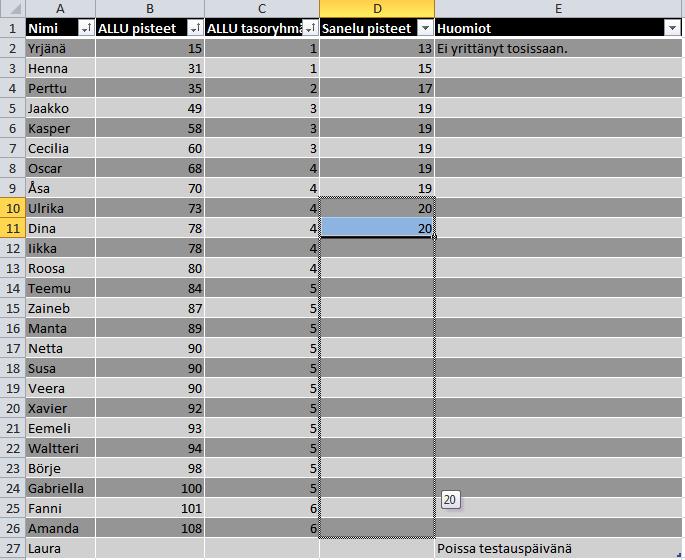The width and height of the screenshot is (685, 560).
Task: Open the ALLU tasoryhmä filter dropdown
Action: point(310,28)
